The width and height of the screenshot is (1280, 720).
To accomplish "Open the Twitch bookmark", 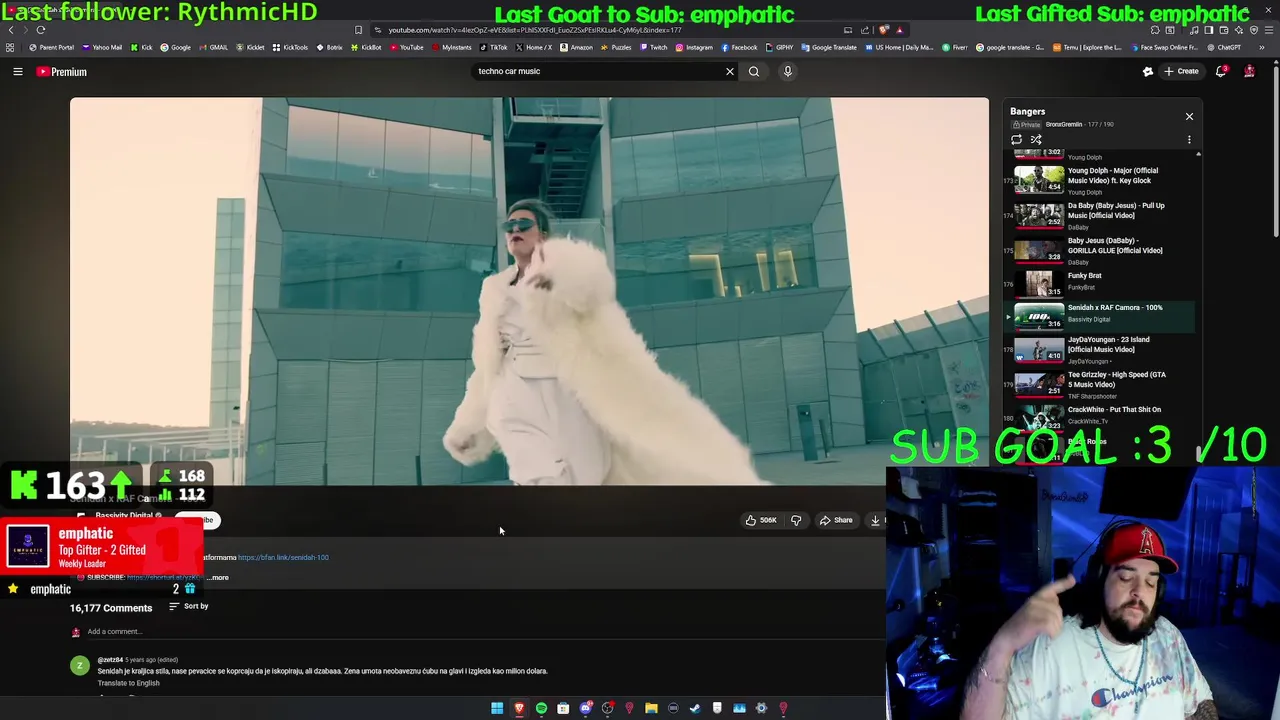I will click(654, 47).
